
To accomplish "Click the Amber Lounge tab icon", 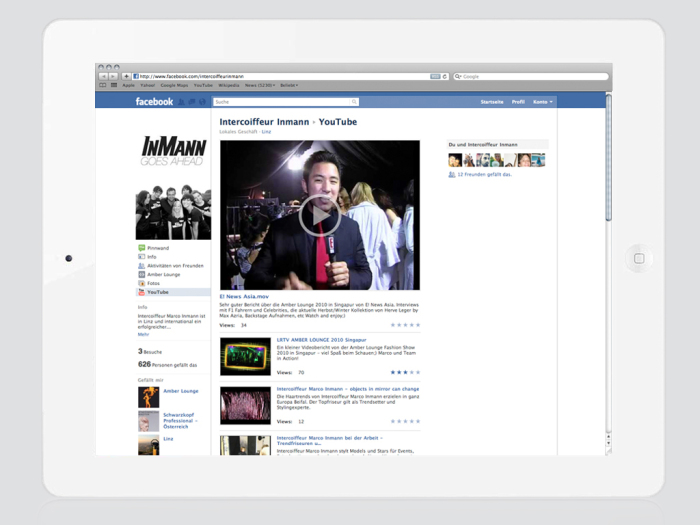I will coord(142,275).
